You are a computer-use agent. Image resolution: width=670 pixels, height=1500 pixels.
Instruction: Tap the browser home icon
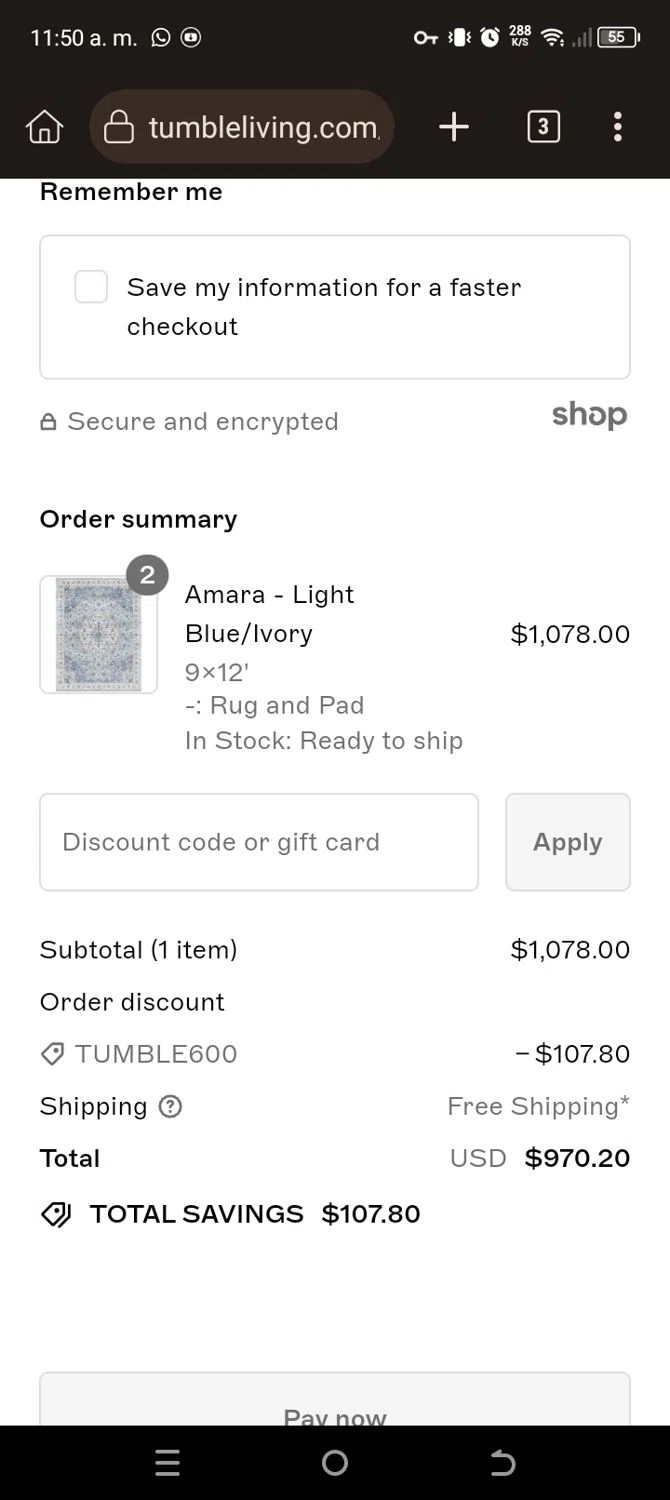[44, 127]
